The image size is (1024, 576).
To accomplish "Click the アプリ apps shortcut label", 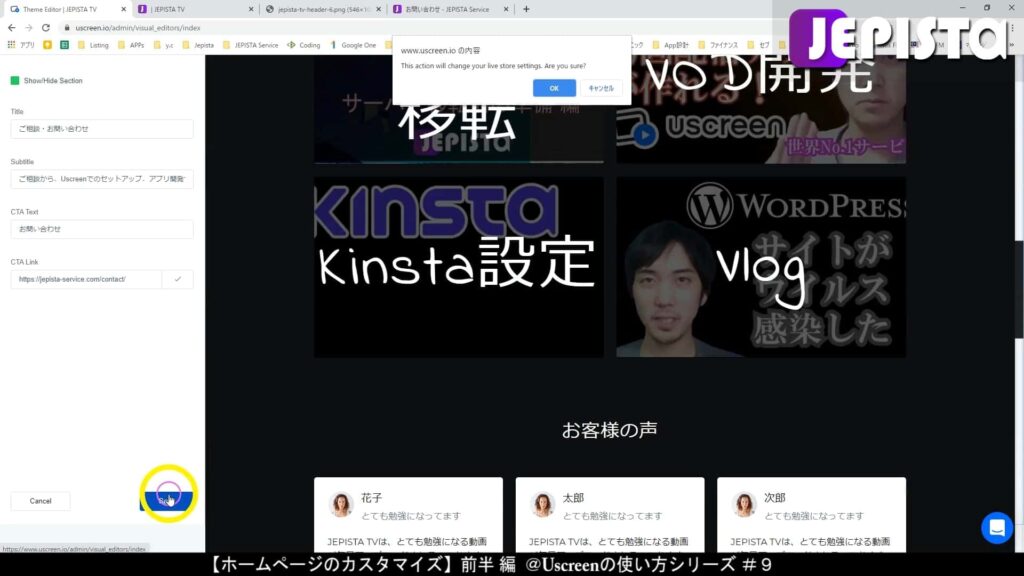I will (27, 45).
